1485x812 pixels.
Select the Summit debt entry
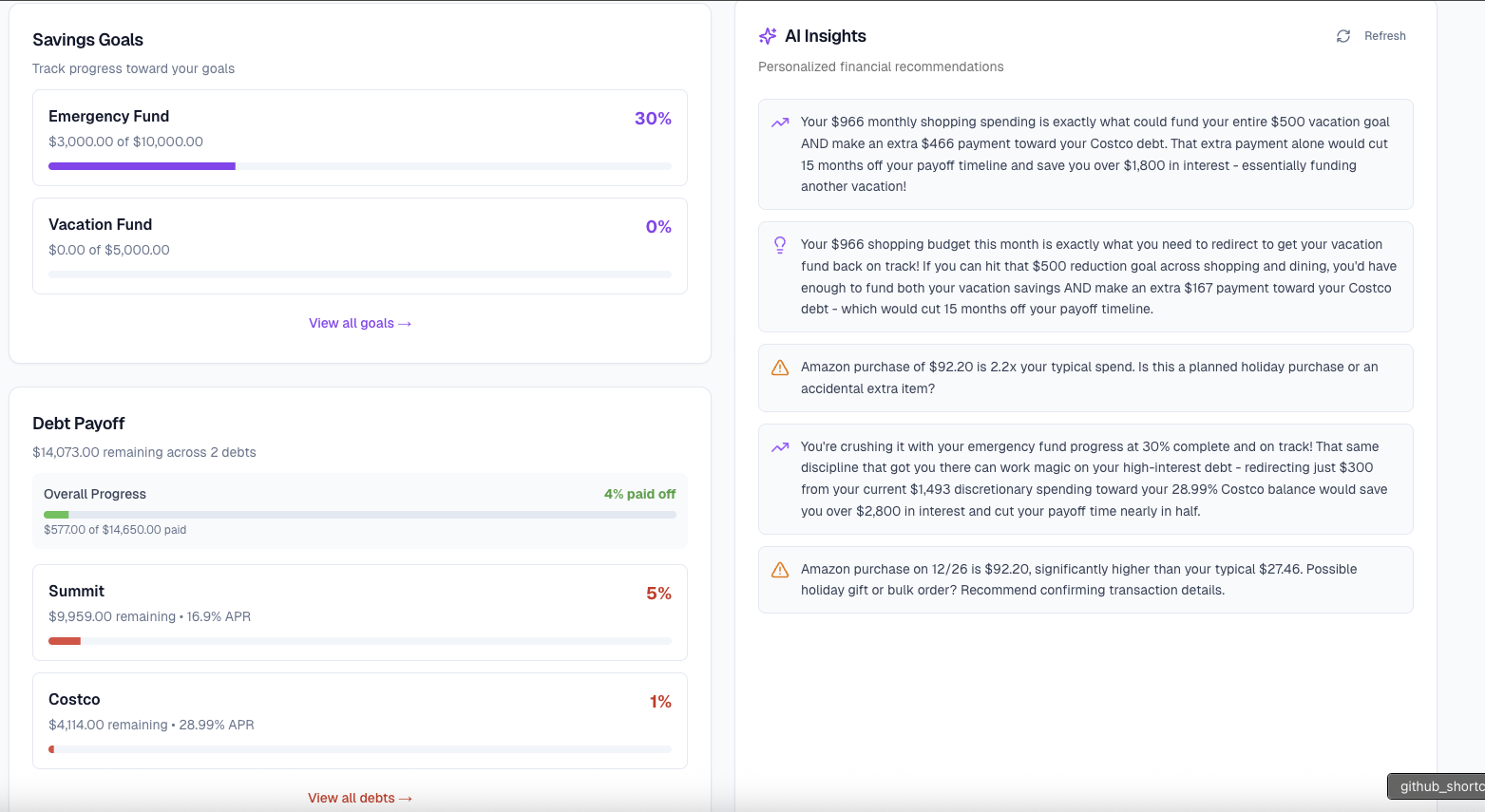(x=360, y=613)
